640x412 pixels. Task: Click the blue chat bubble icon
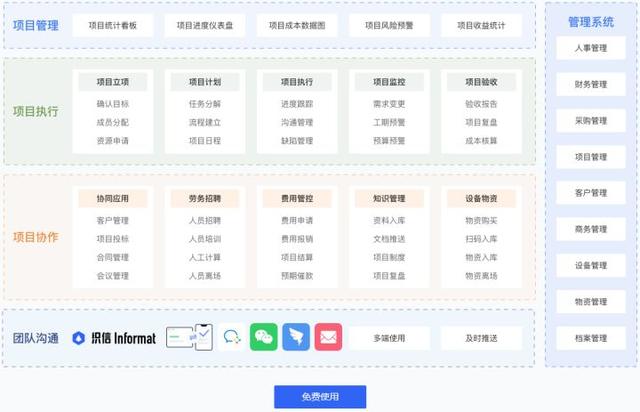coord(232,337)
